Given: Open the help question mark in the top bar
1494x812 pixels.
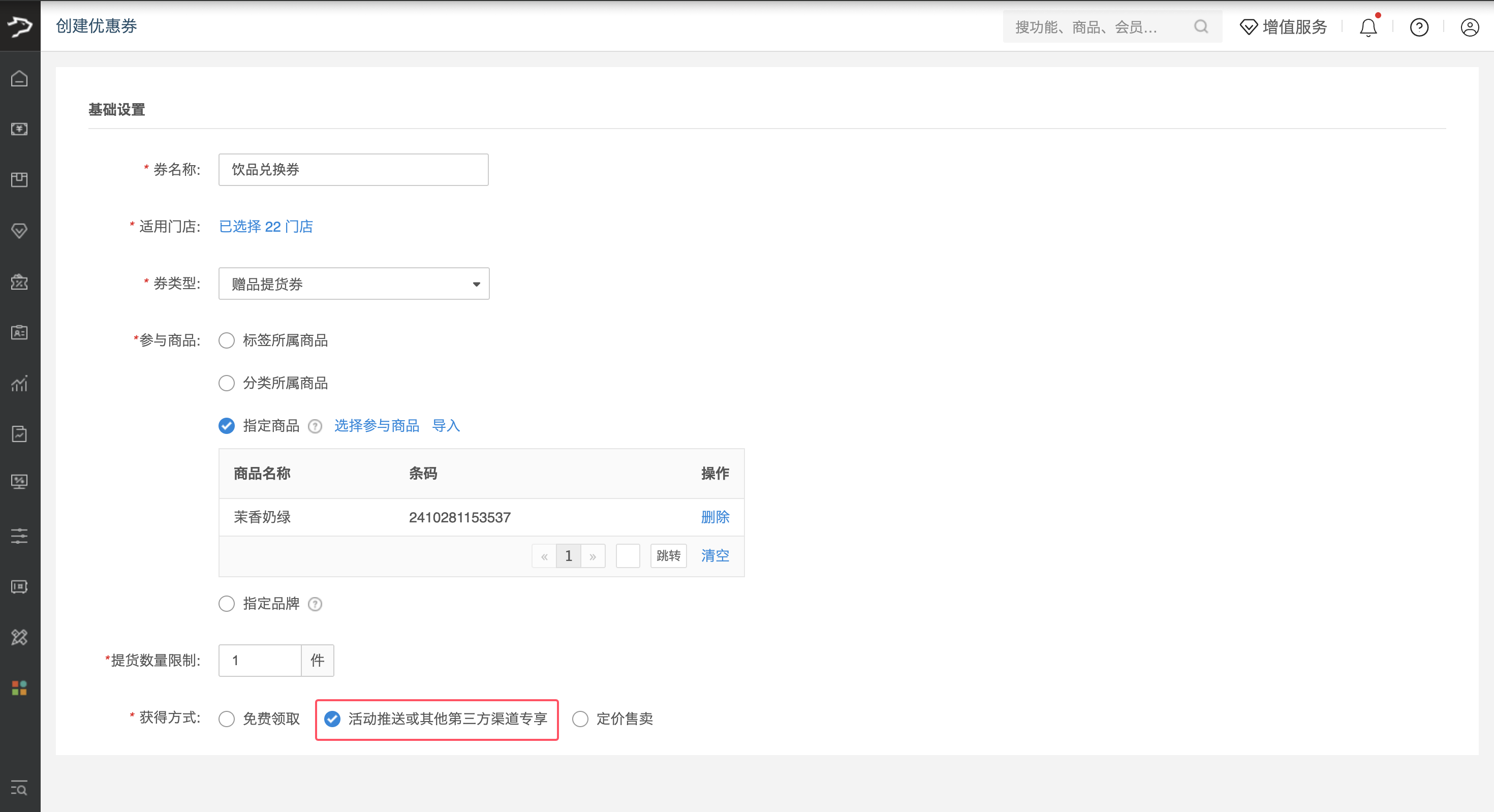Looking at the screenshot, I should 1419,27.
